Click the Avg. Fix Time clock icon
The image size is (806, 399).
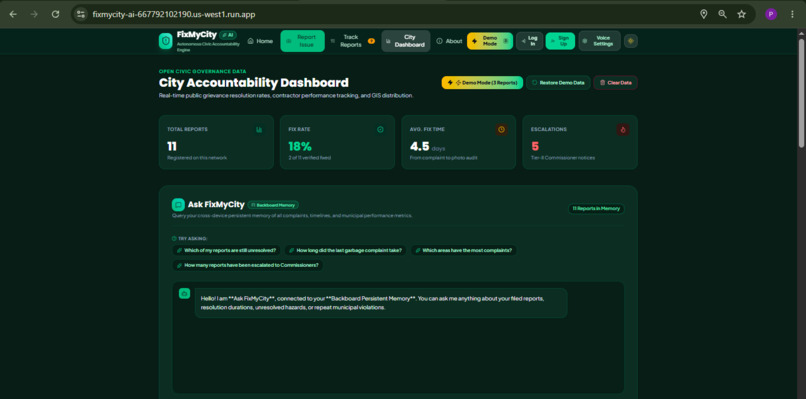click(x=502, y=130)
